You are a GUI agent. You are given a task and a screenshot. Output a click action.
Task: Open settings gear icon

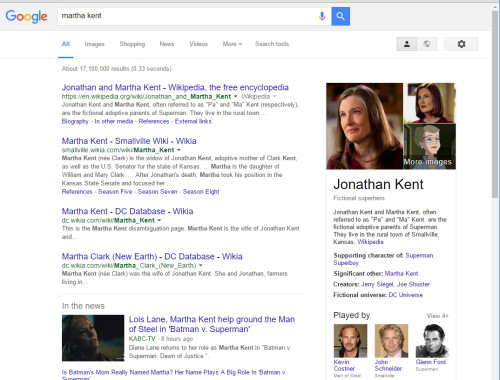tap(461, 44)
